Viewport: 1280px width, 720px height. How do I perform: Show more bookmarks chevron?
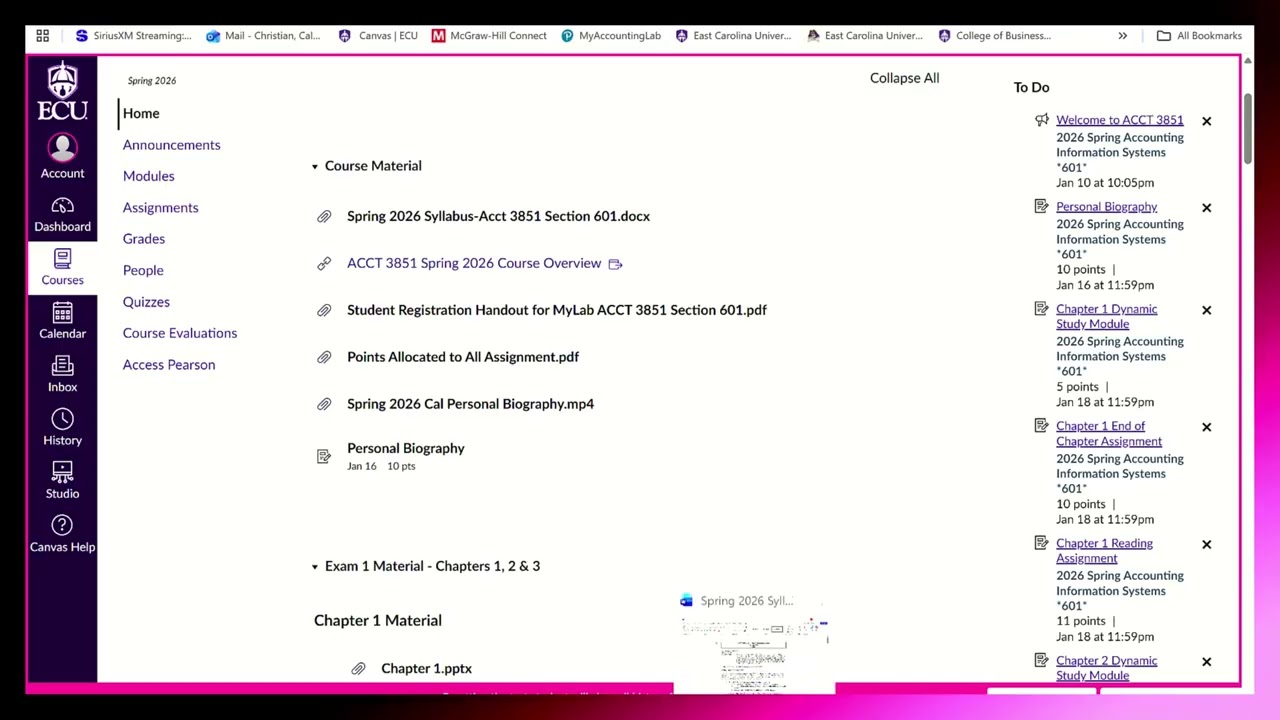pyautogui.click(x=1122, y=36)
